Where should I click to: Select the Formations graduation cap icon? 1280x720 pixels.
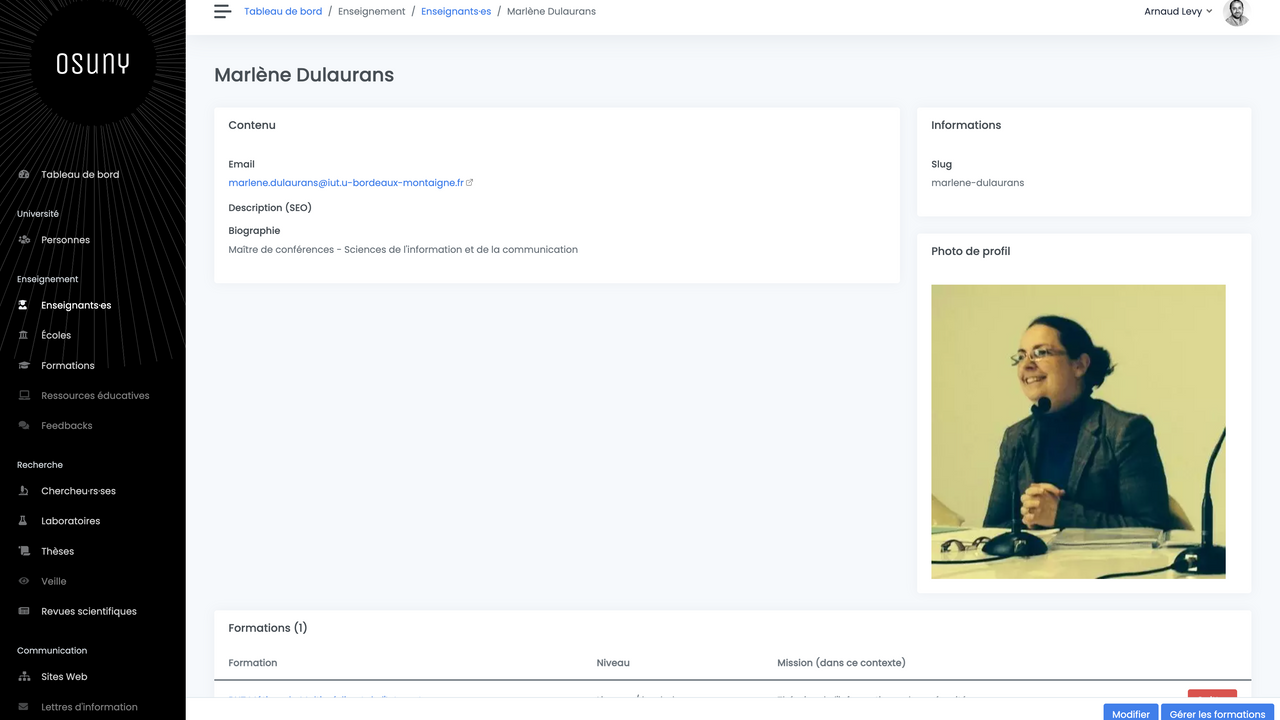23,365
